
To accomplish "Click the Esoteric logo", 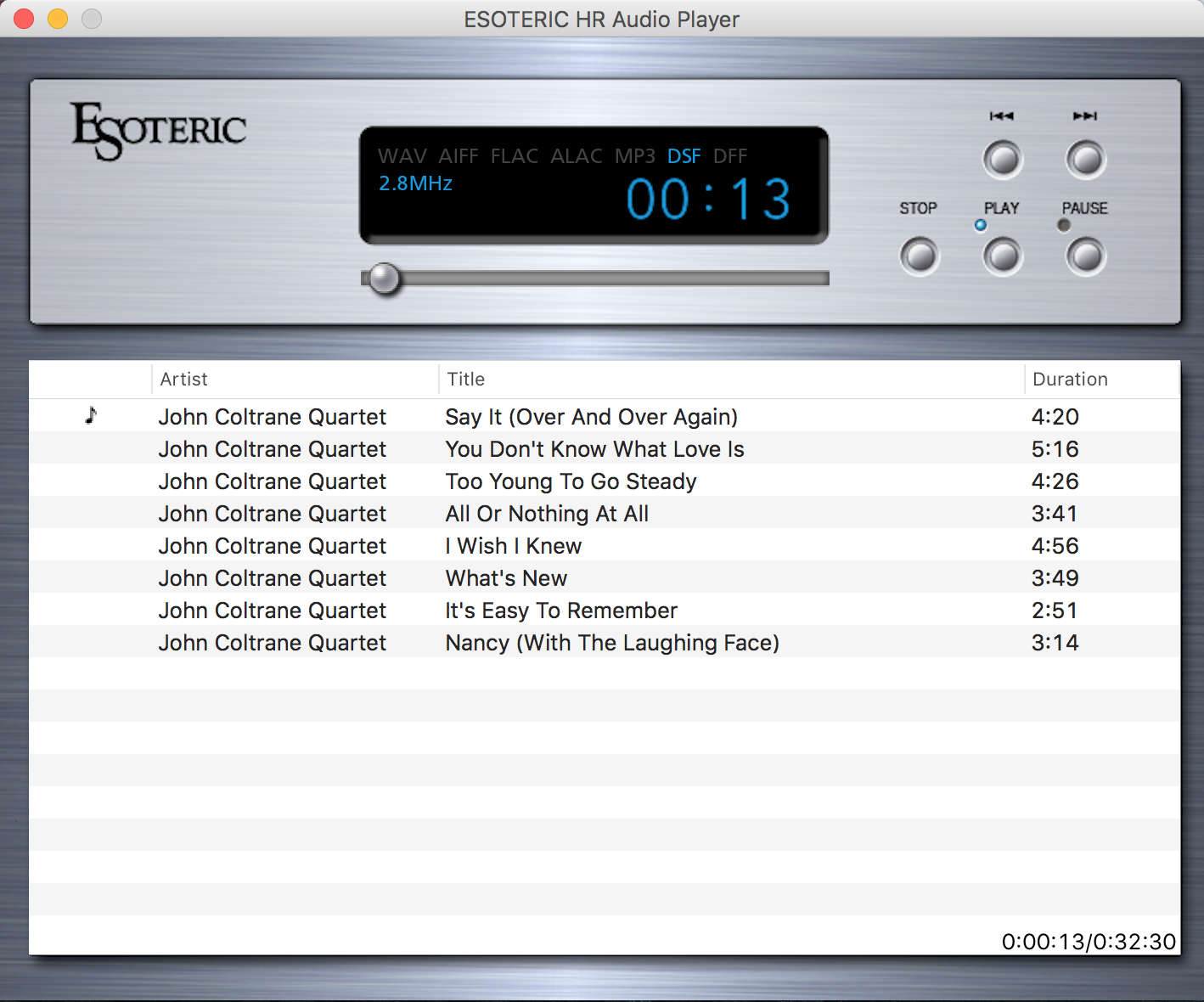I will pyautogui.click(x=159, y=131).
